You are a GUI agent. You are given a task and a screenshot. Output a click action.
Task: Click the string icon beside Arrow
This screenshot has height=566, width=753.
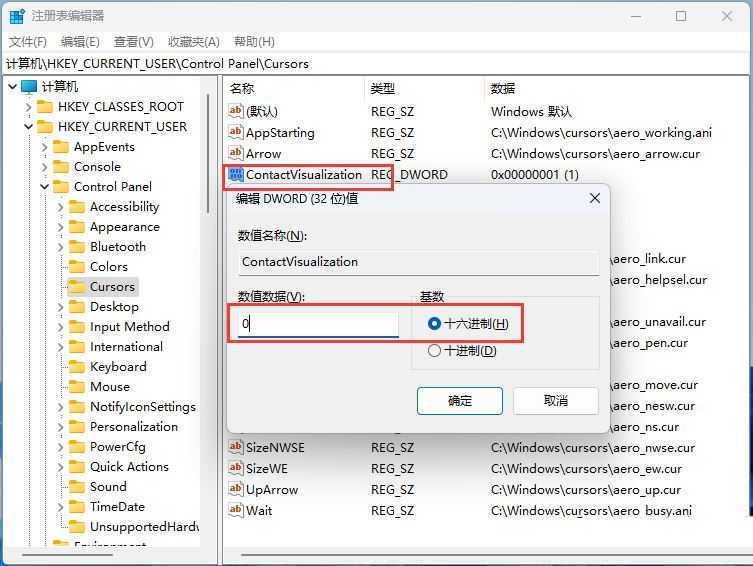click(235, 154)
